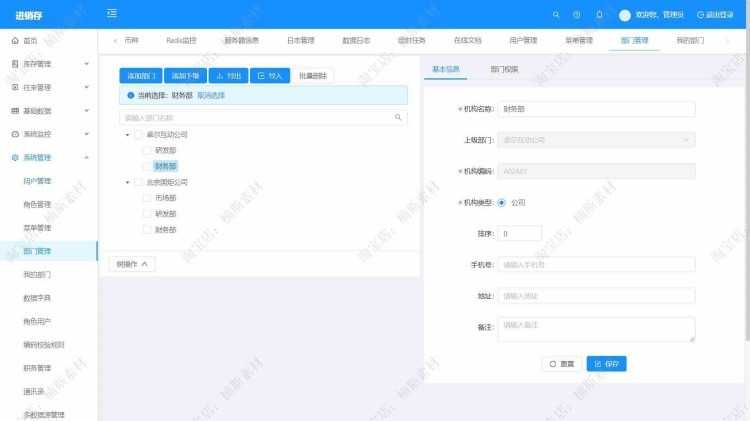Click into the 手机号 field
The width and height of the screenshot is (750, 421).
click(x=596, y=265)
